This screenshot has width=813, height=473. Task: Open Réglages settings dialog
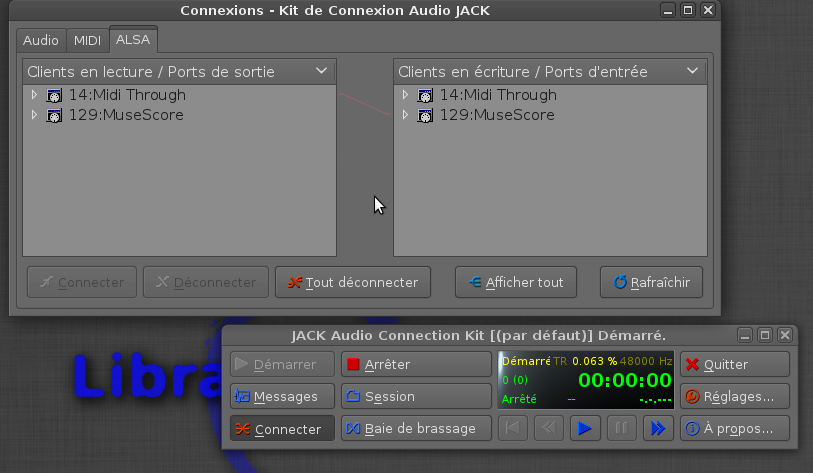coord(735,396)
